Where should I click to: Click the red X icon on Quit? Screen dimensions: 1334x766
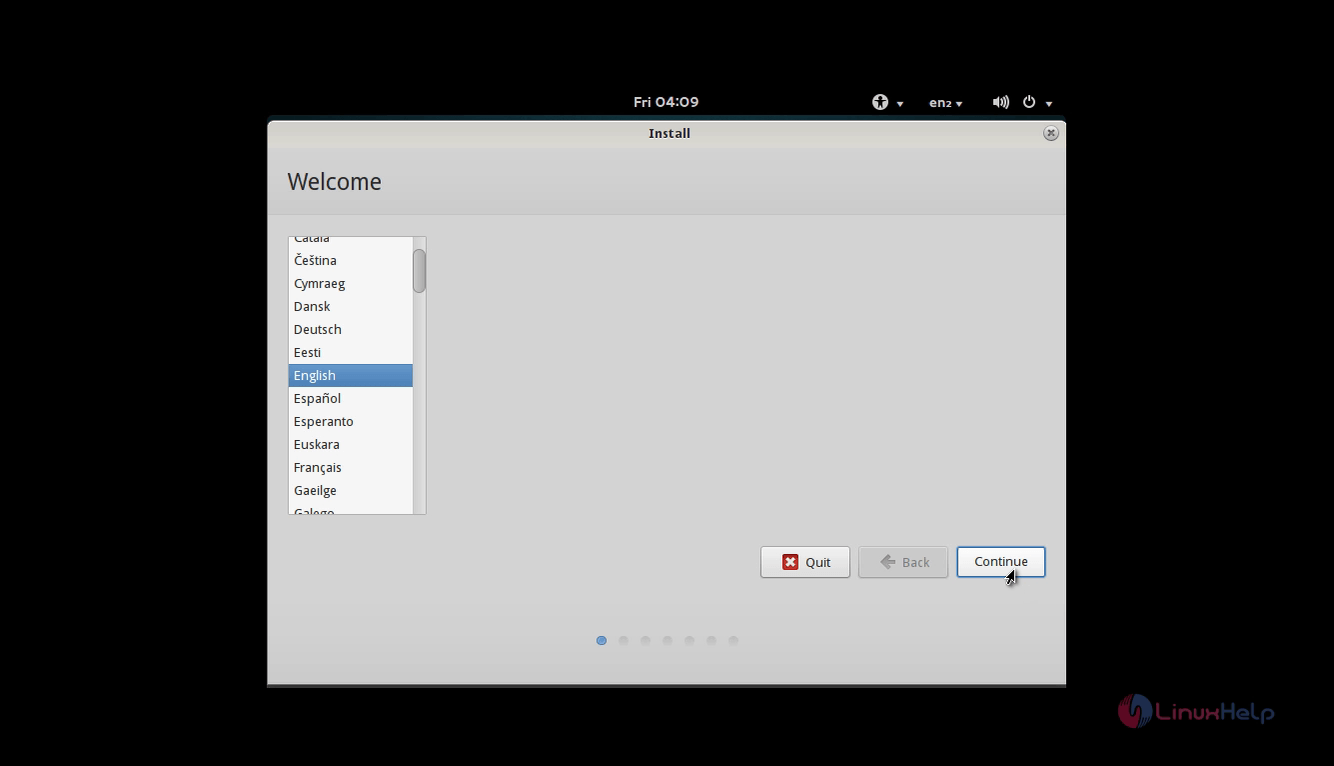790,562
